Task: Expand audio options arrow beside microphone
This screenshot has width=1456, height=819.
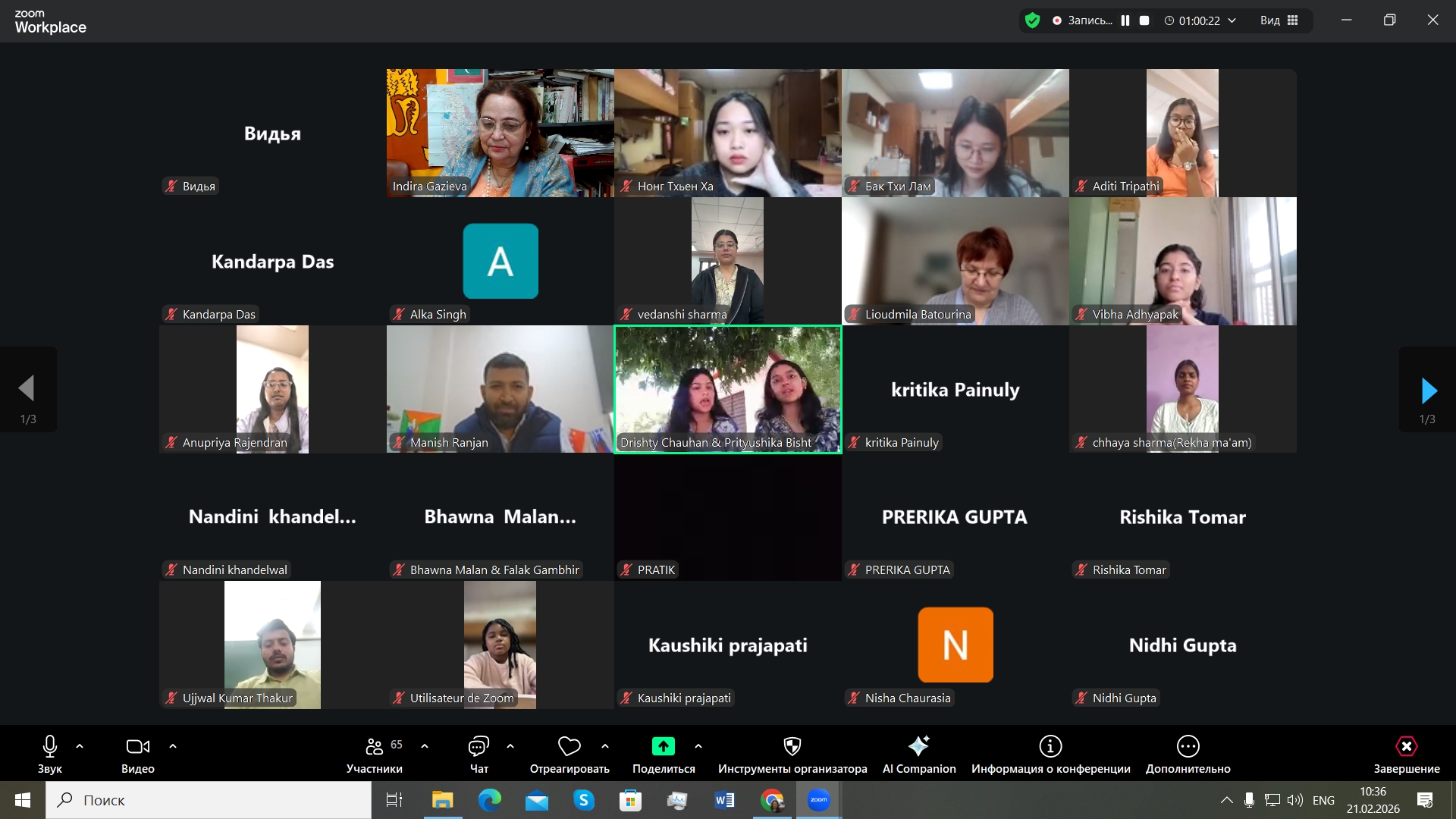Action: tap(80, 746)
